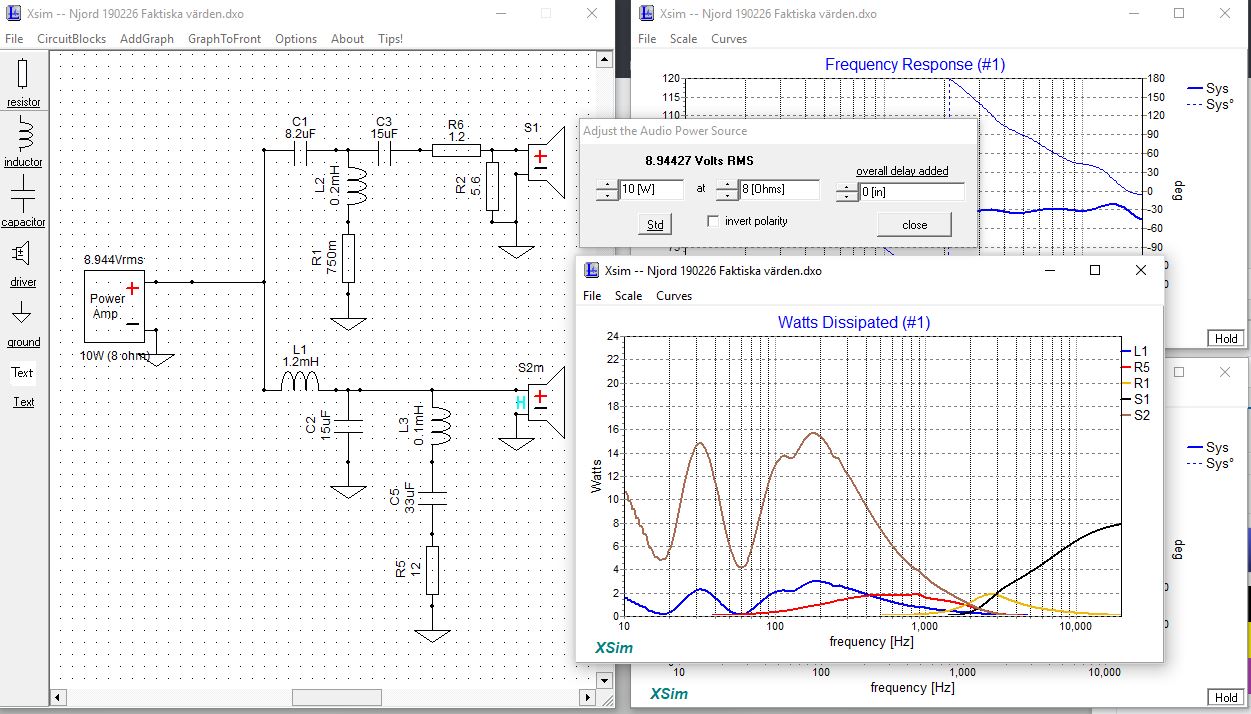Select driver S2m speaker symbol
The image size is (1251, 714).
point(546,403)
